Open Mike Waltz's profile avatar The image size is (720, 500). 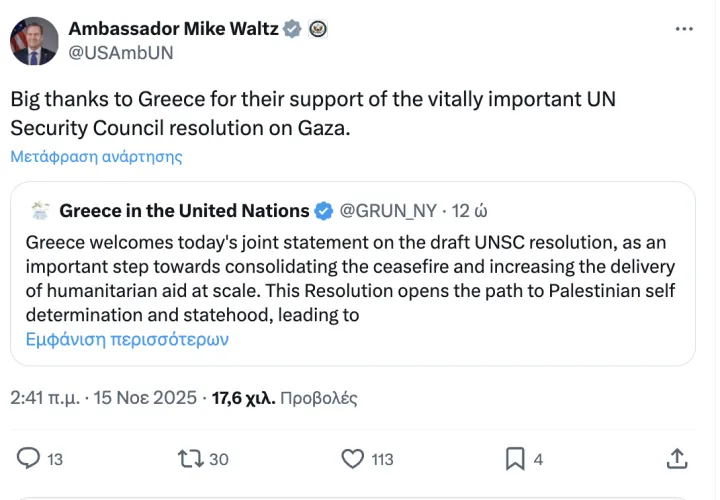(34, 42)
